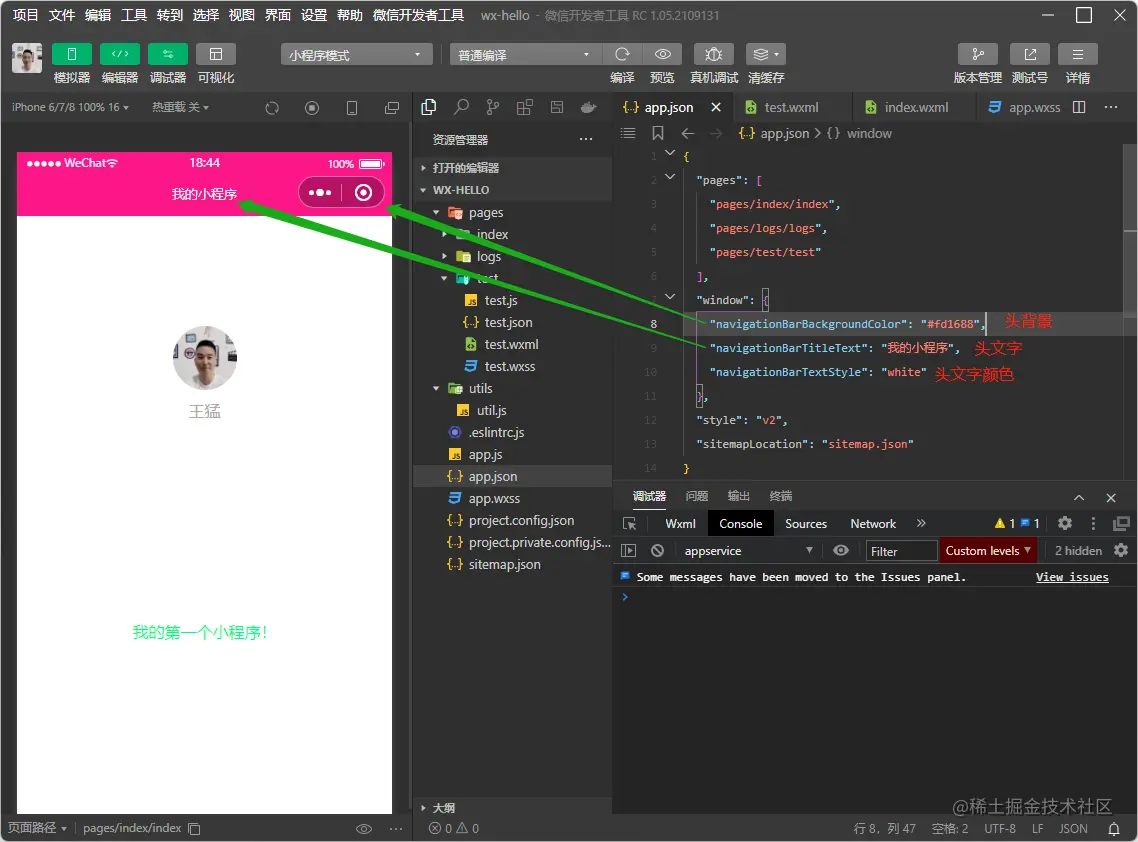Open the extensions sidebar icon
The width and height of the screenshot is (1138, 842).
click(x=525, y=107)
